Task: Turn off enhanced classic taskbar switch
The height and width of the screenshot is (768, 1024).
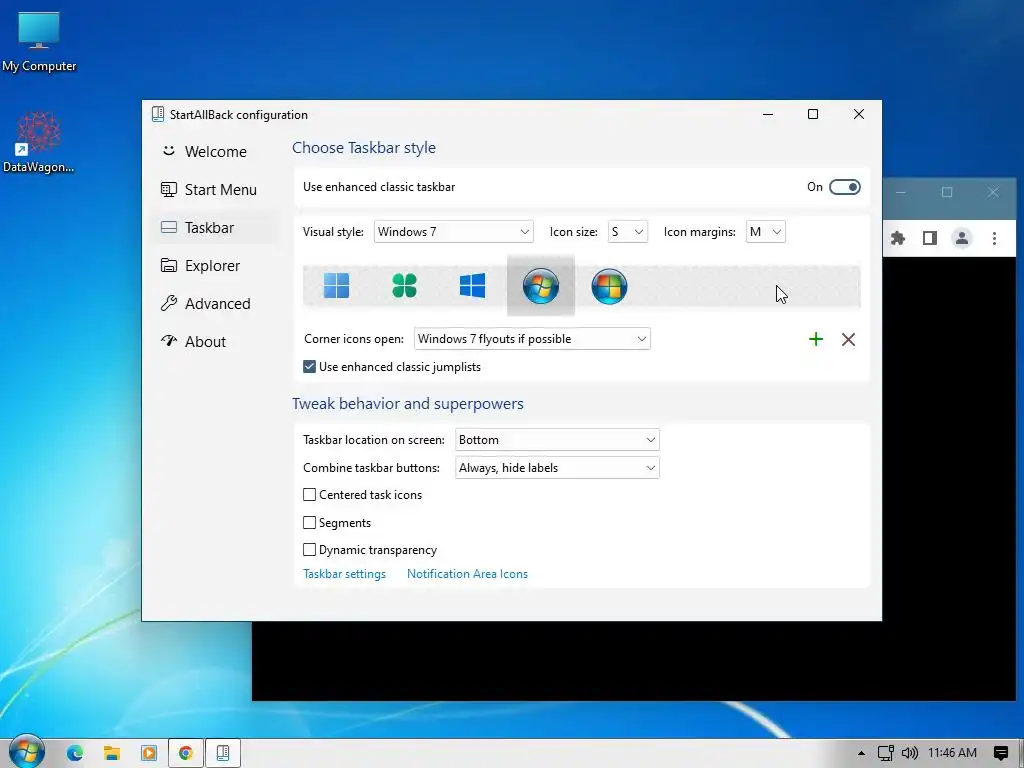Action: click(x=844, y=187)
